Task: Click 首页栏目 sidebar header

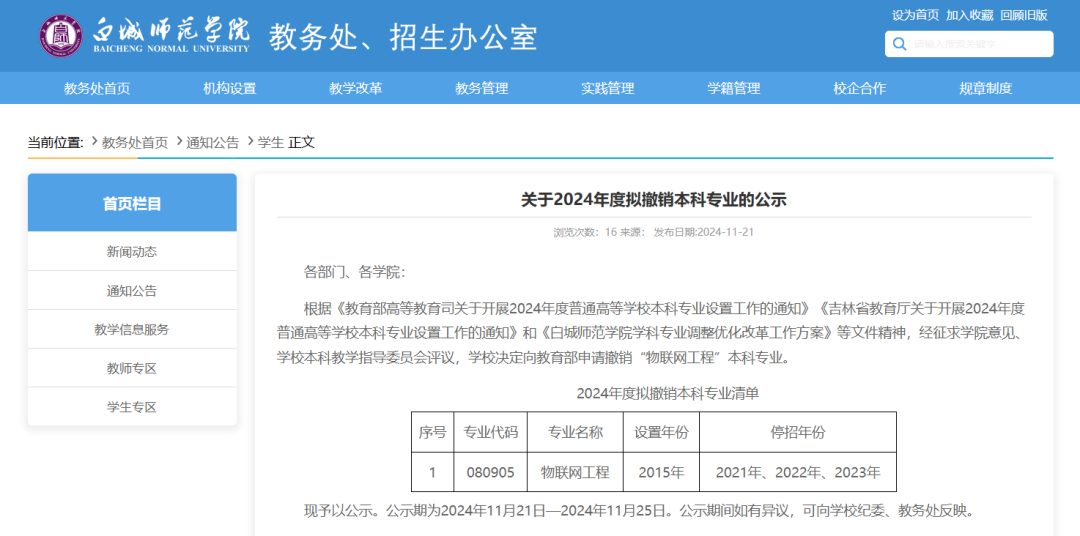Action: click(x=132, y=203)
